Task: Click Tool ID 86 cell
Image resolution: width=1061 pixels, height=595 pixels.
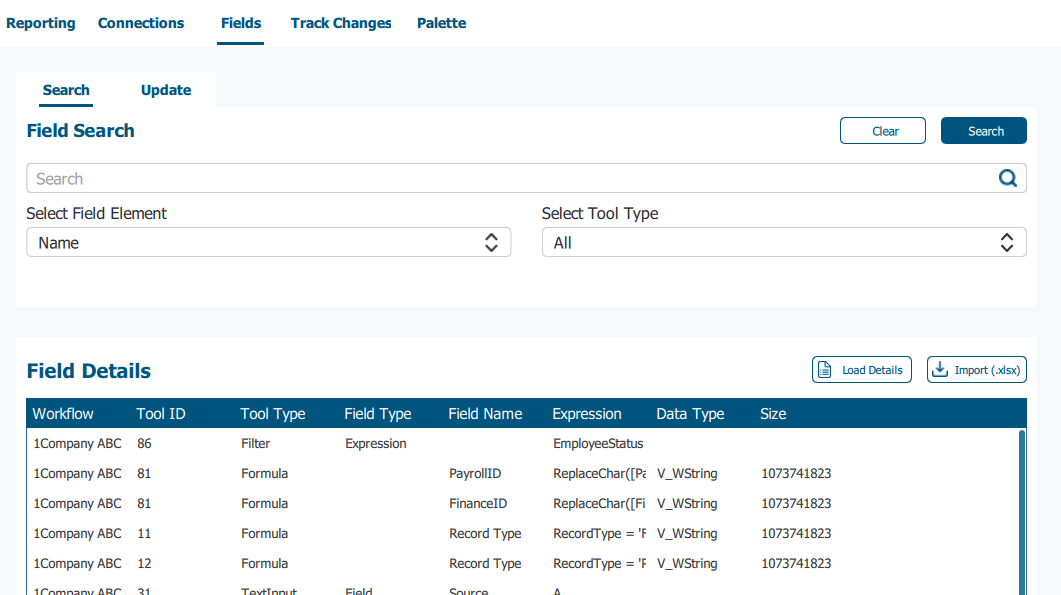Action: point(144,443)
